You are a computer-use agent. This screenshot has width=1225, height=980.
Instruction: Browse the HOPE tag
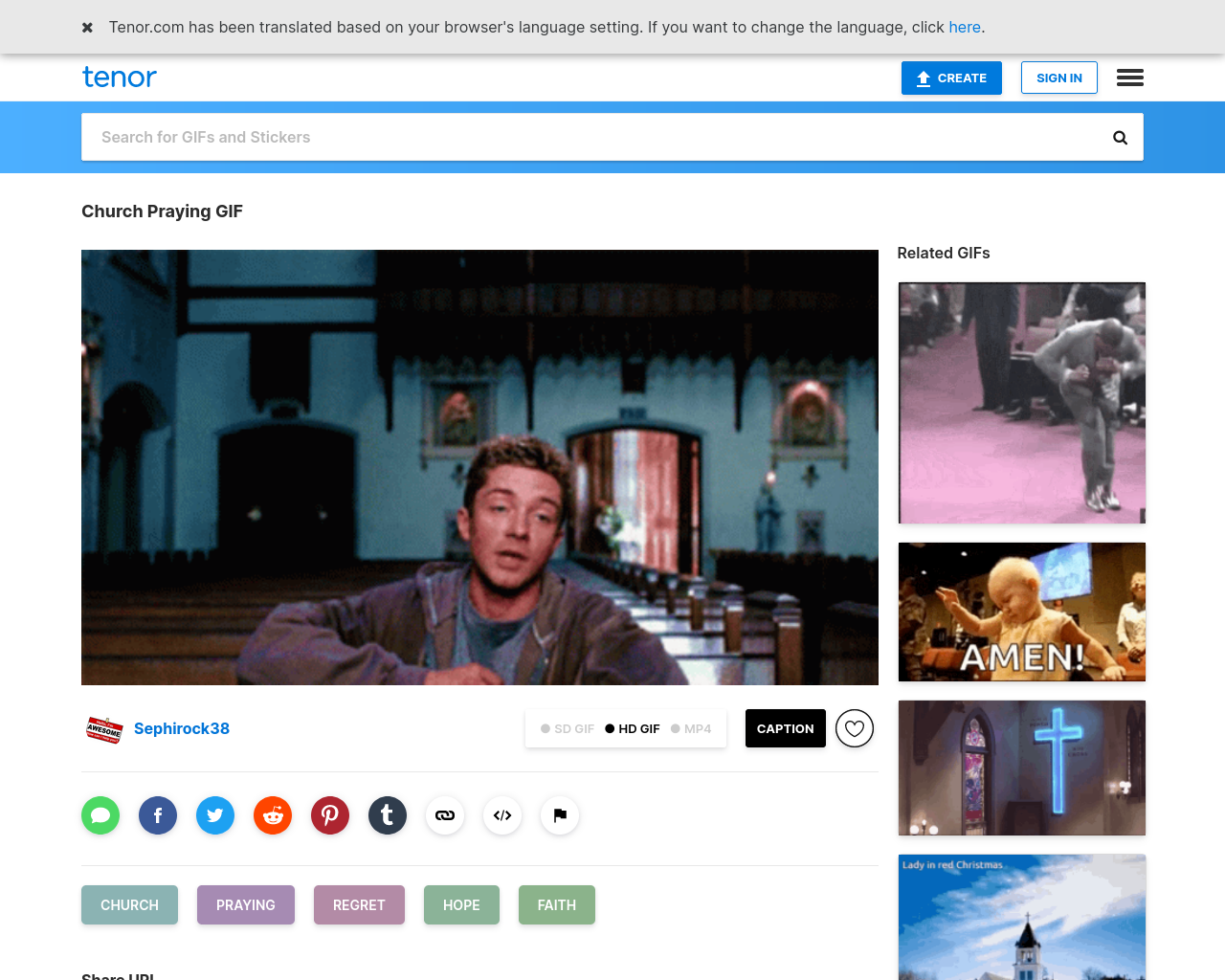pos(461,905)
